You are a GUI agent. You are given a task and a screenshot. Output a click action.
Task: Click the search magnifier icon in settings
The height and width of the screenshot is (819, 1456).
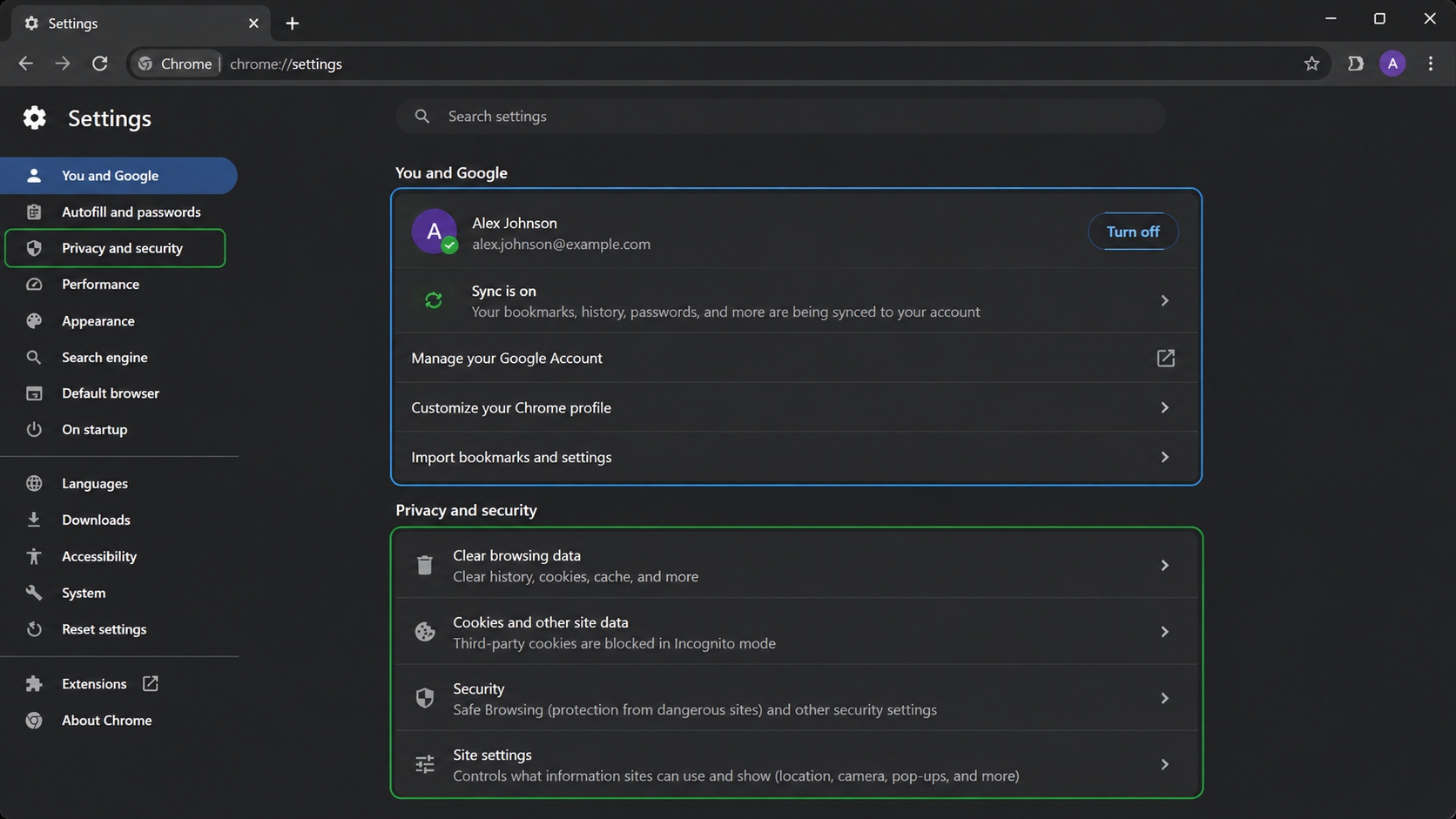[422, 116]
